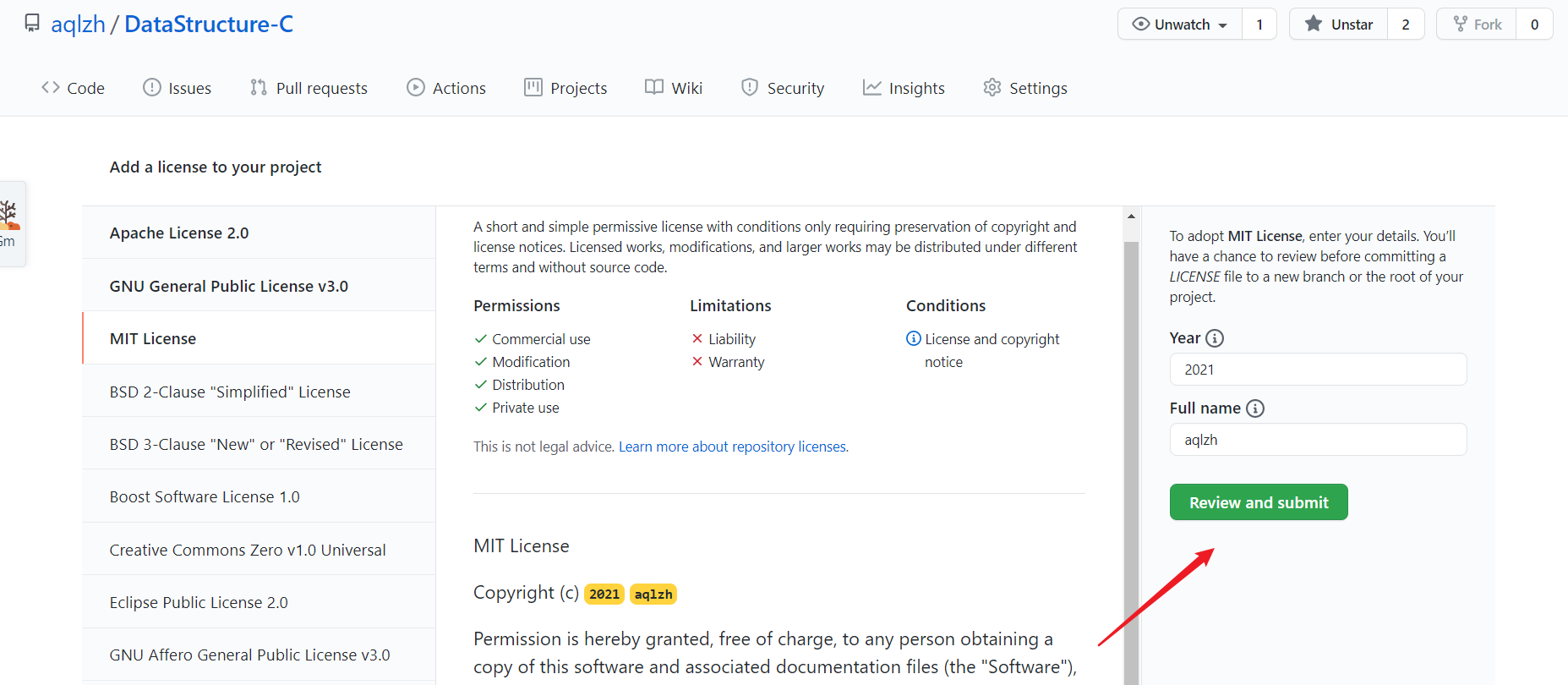Select BSD 3-Clause New or Revised License
This screenshot has height=685, width=1568.
[x=259, y=444]
